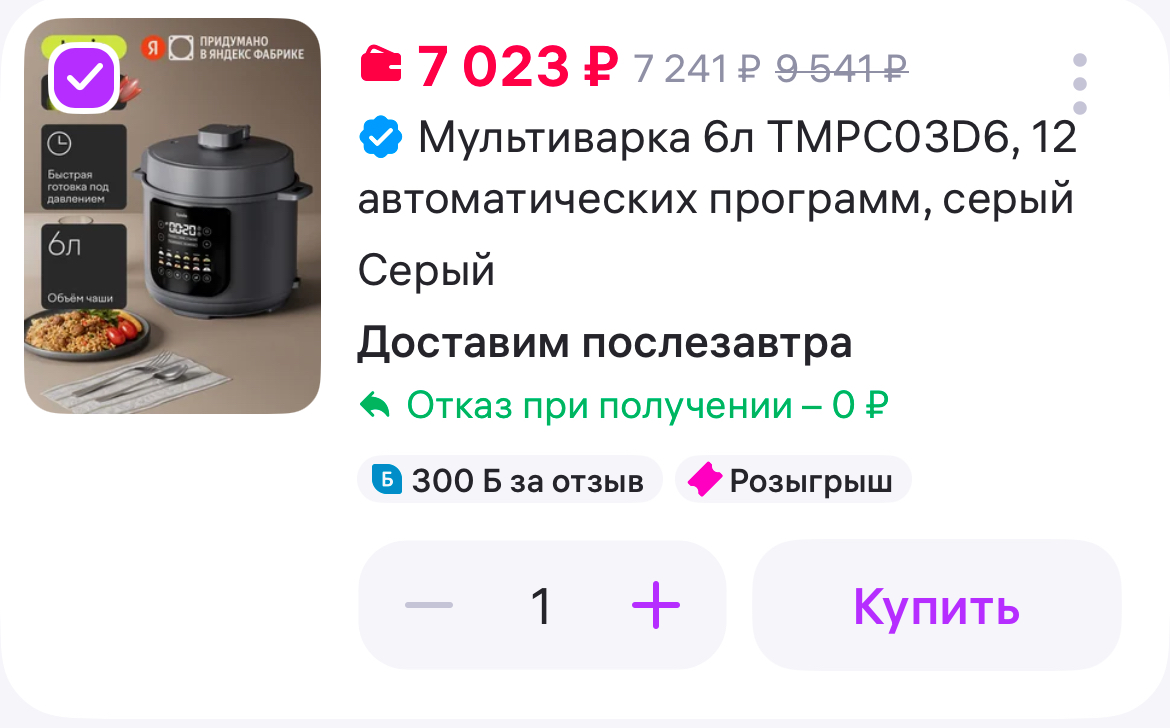1170x728 pixels.
Task: Click the red 7 023 ₽ price
Action: point(518,66)
